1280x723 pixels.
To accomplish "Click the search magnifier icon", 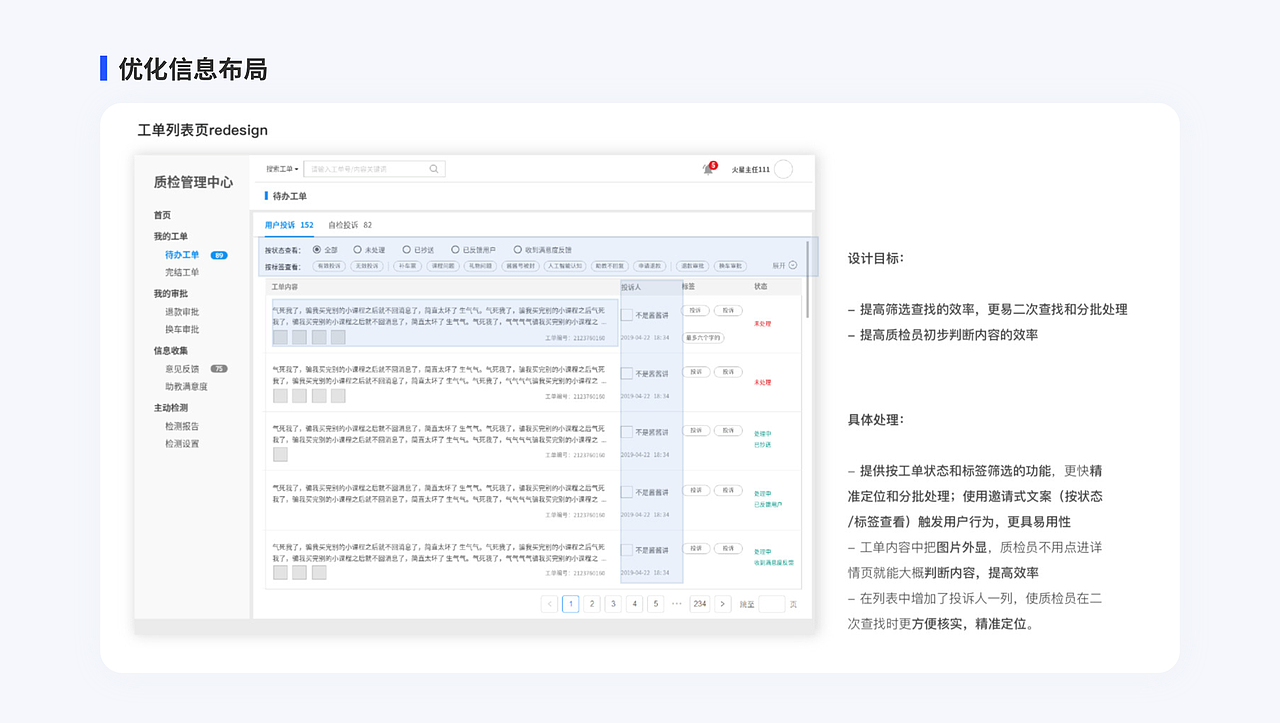I will click(433, 168).
